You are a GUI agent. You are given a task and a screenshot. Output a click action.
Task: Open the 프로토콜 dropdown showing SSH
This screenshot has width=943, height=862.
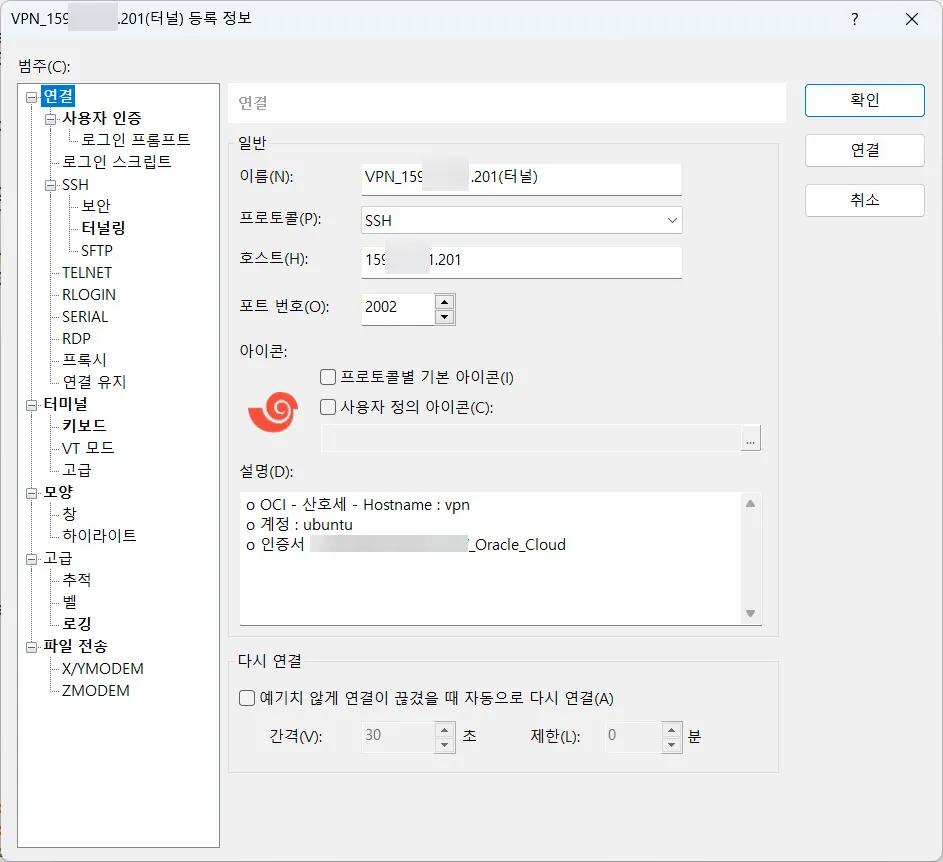pos(520,220)
